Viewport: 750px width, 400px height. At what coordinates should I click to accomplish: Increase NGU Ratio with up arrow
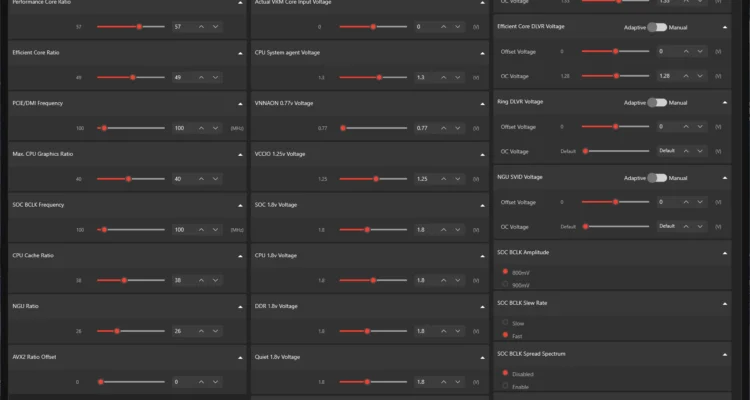(201, 331)
